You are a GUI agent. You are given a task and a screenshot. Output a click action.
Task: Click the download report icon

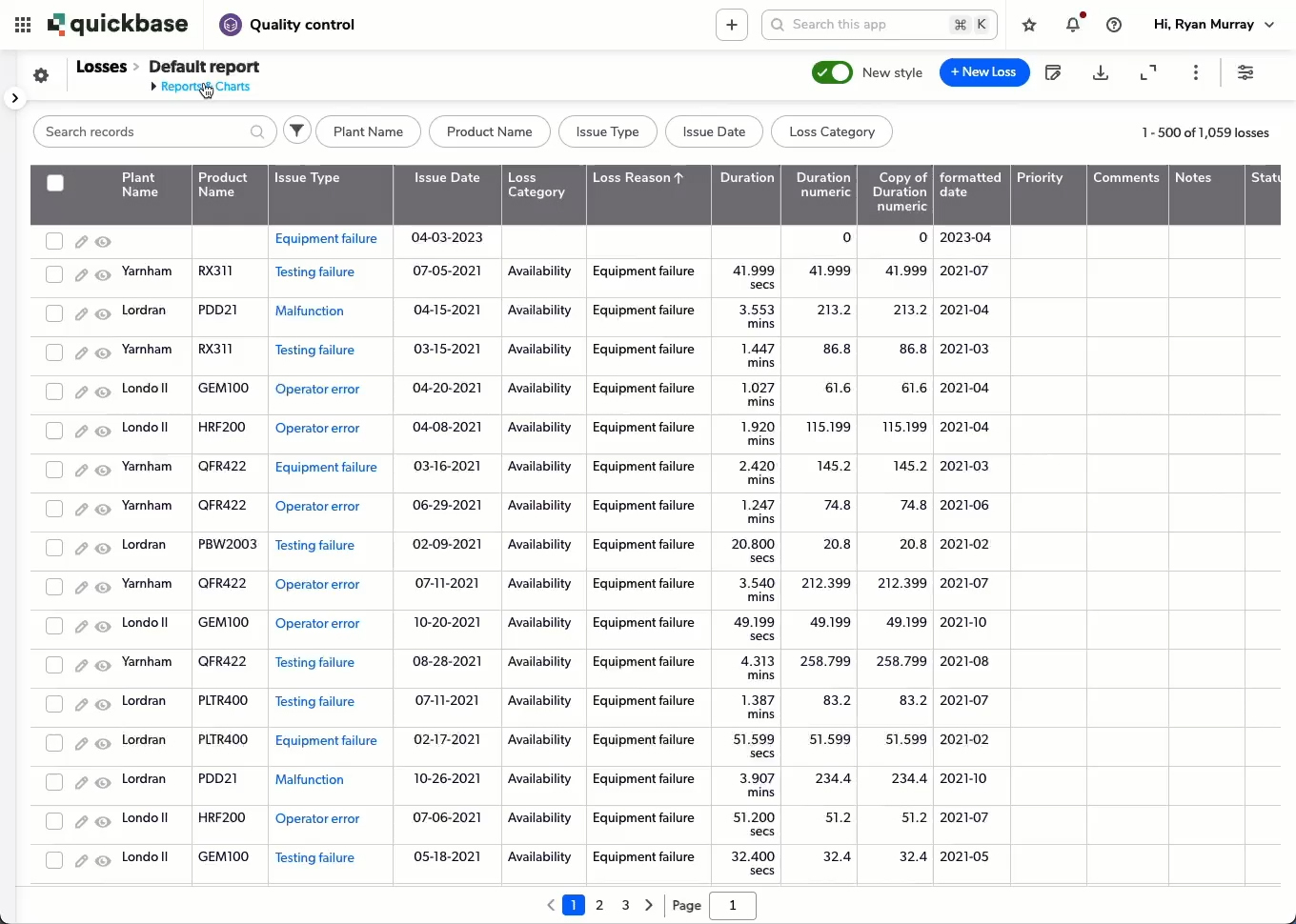click(x=1101, y=72)
